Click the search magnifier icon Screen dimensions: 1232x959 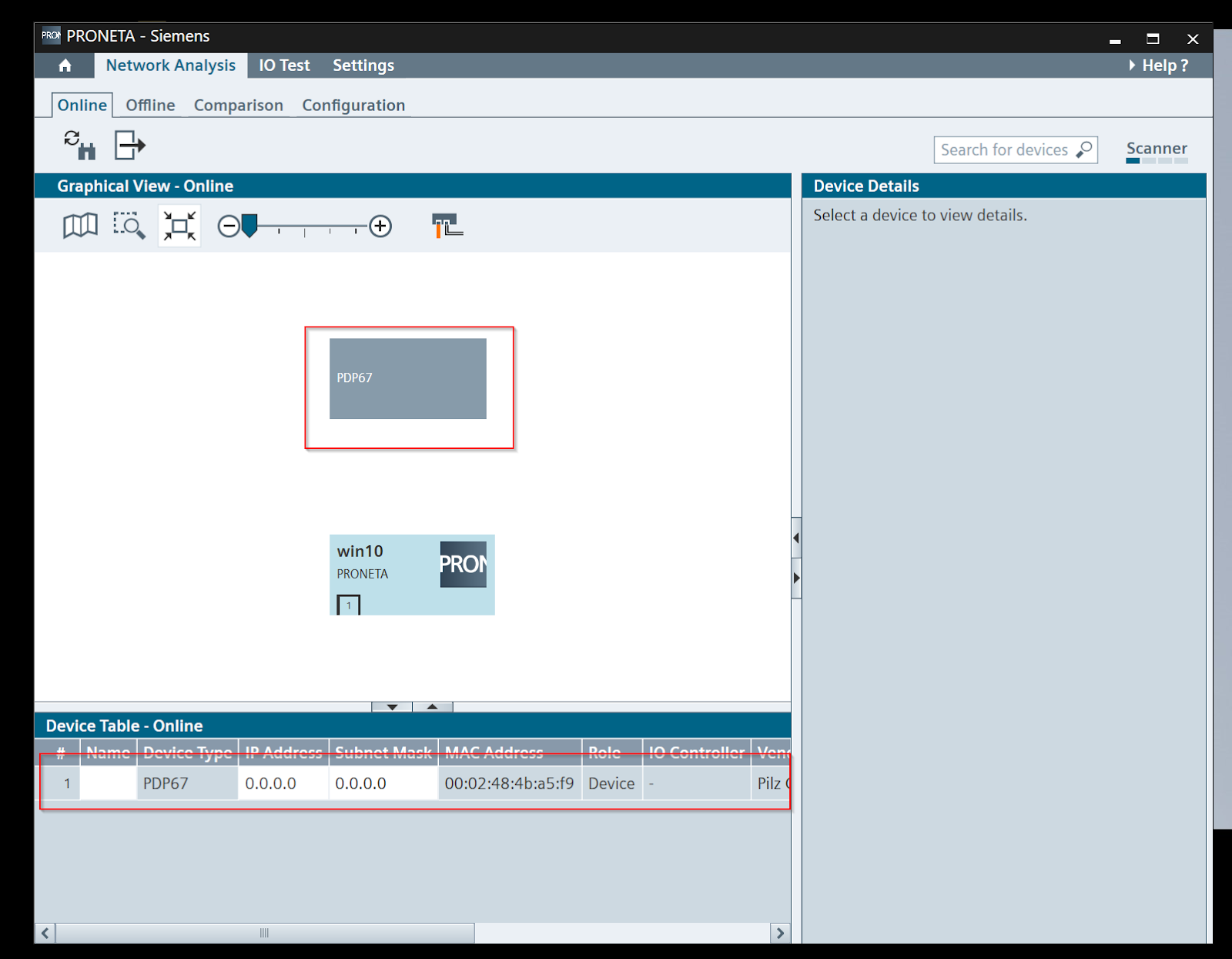tap(1084, 149)
